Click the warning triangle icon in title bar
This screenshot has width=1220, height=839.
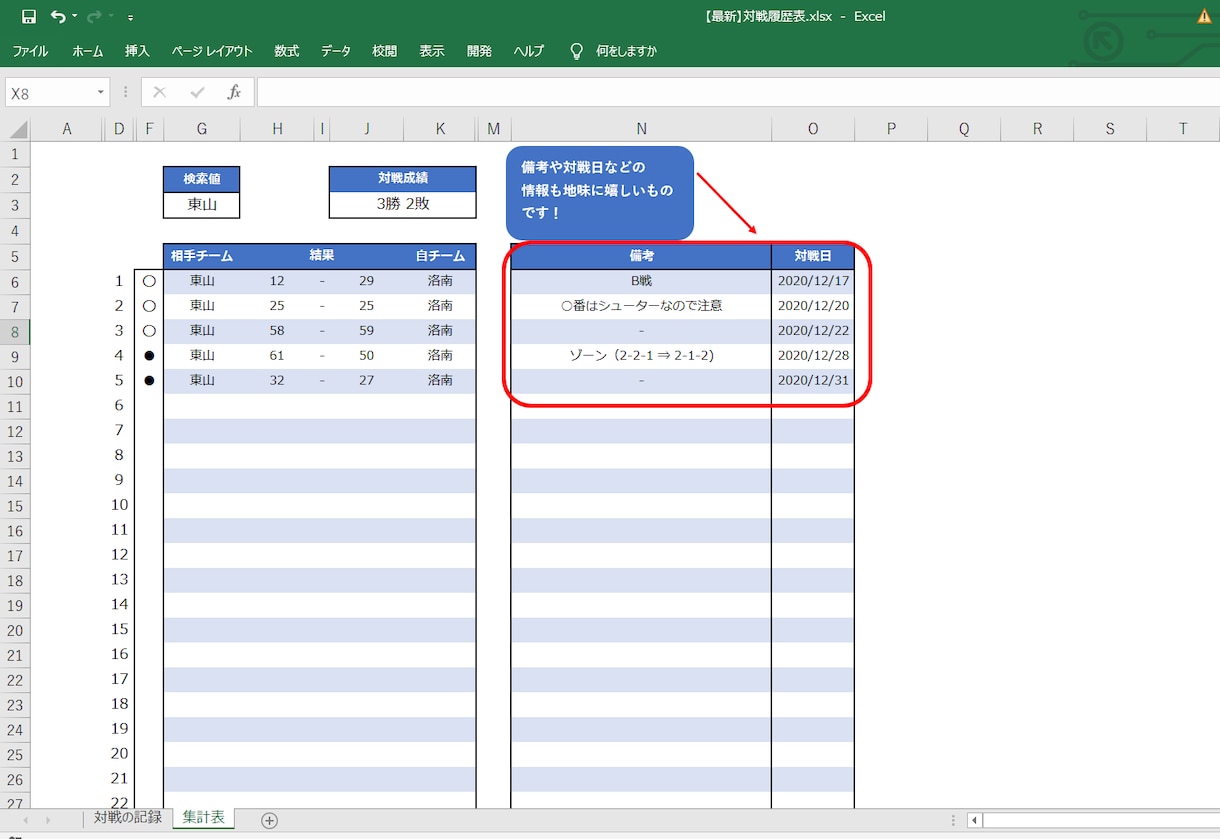tap(1205, 16)
